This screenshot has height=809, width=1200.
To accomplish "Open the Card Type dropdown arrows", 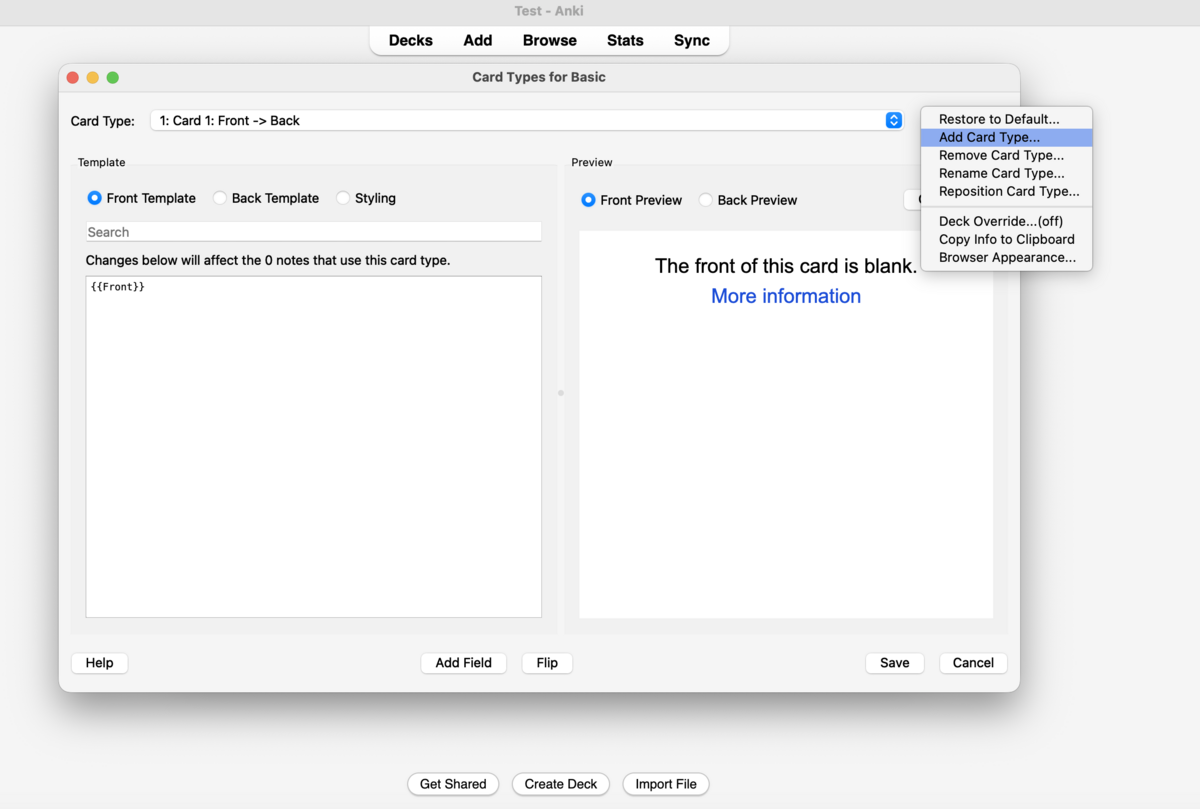I will 893,120.
